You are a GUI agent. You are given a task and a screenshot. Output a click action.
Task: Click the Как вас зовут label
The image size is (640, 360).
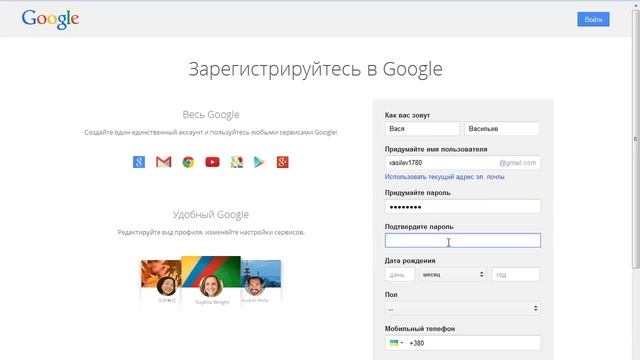point(407,115)
